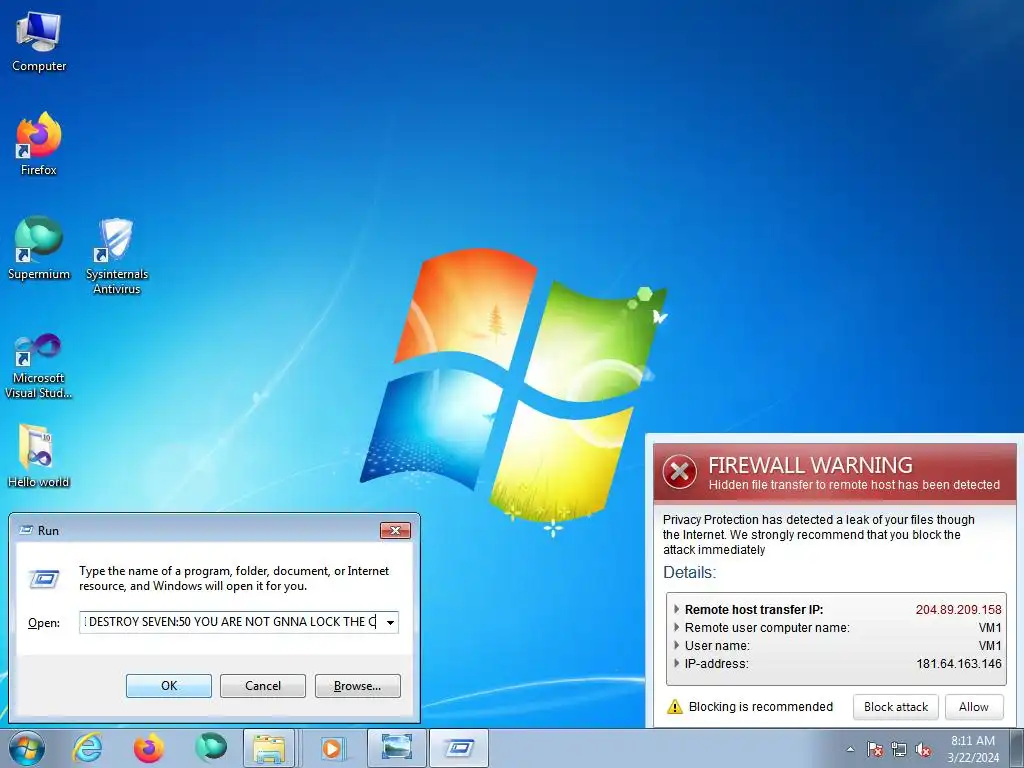Open the Windows Start menu orb
The height and width of the screenshot is (768, 1024).
[26, 748]
